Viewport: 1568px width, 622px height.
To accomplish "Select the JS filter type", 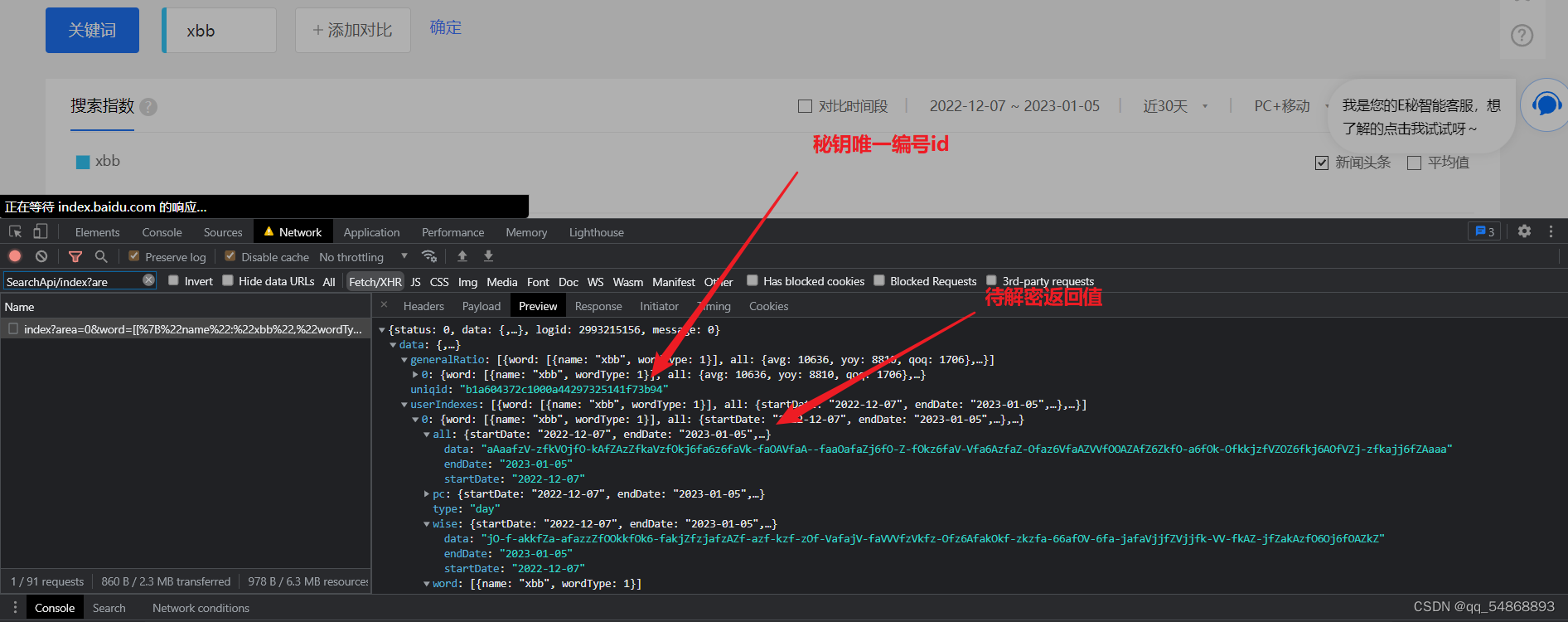I will pos(415,282).
